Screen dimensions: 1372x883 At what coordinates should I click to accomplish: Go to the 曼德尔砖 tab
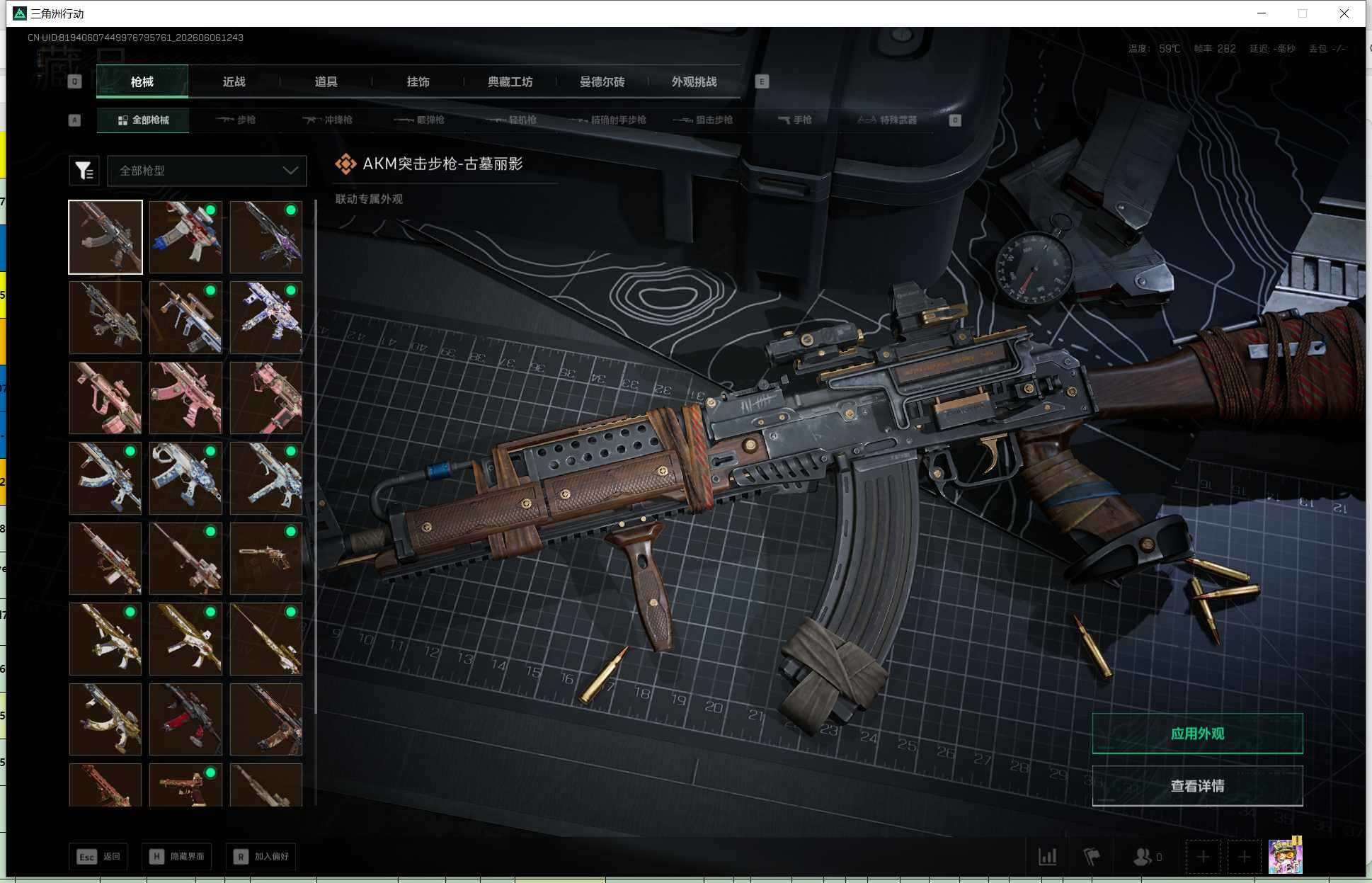[602, 81]
